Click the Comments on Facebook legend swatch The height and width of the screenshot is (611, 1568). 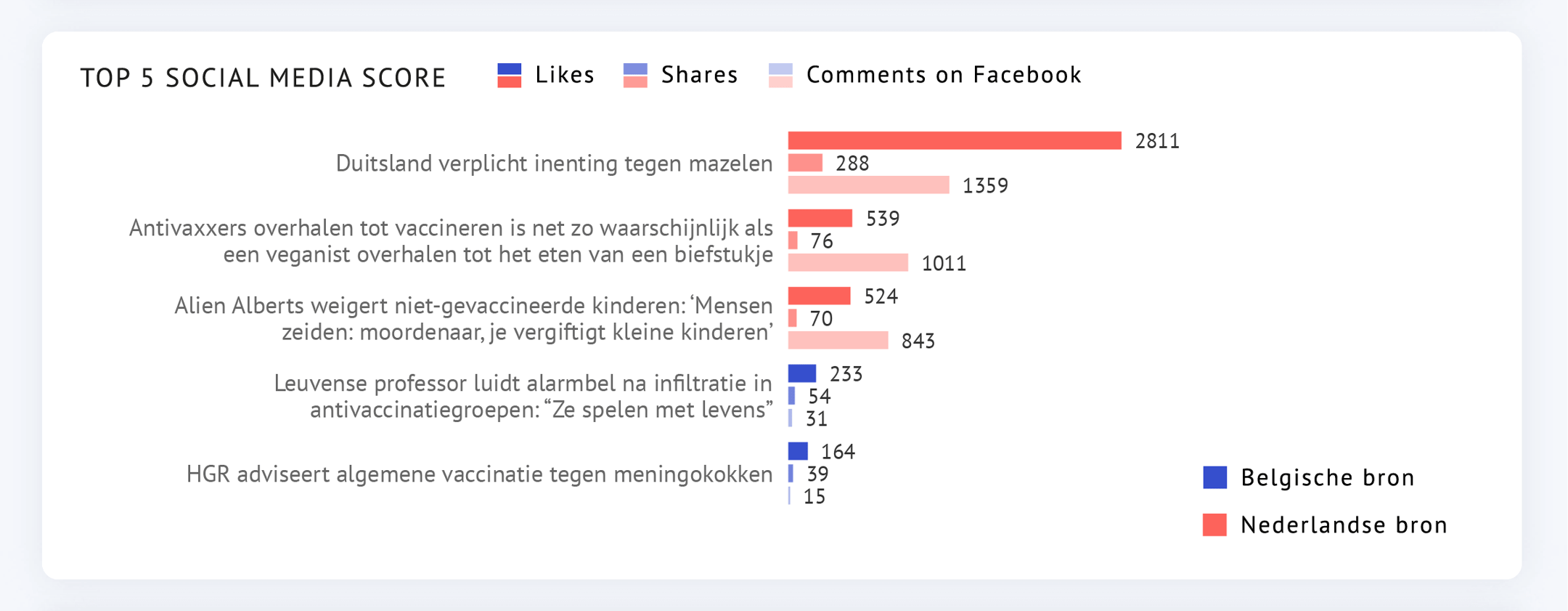(x=780, y=76)
